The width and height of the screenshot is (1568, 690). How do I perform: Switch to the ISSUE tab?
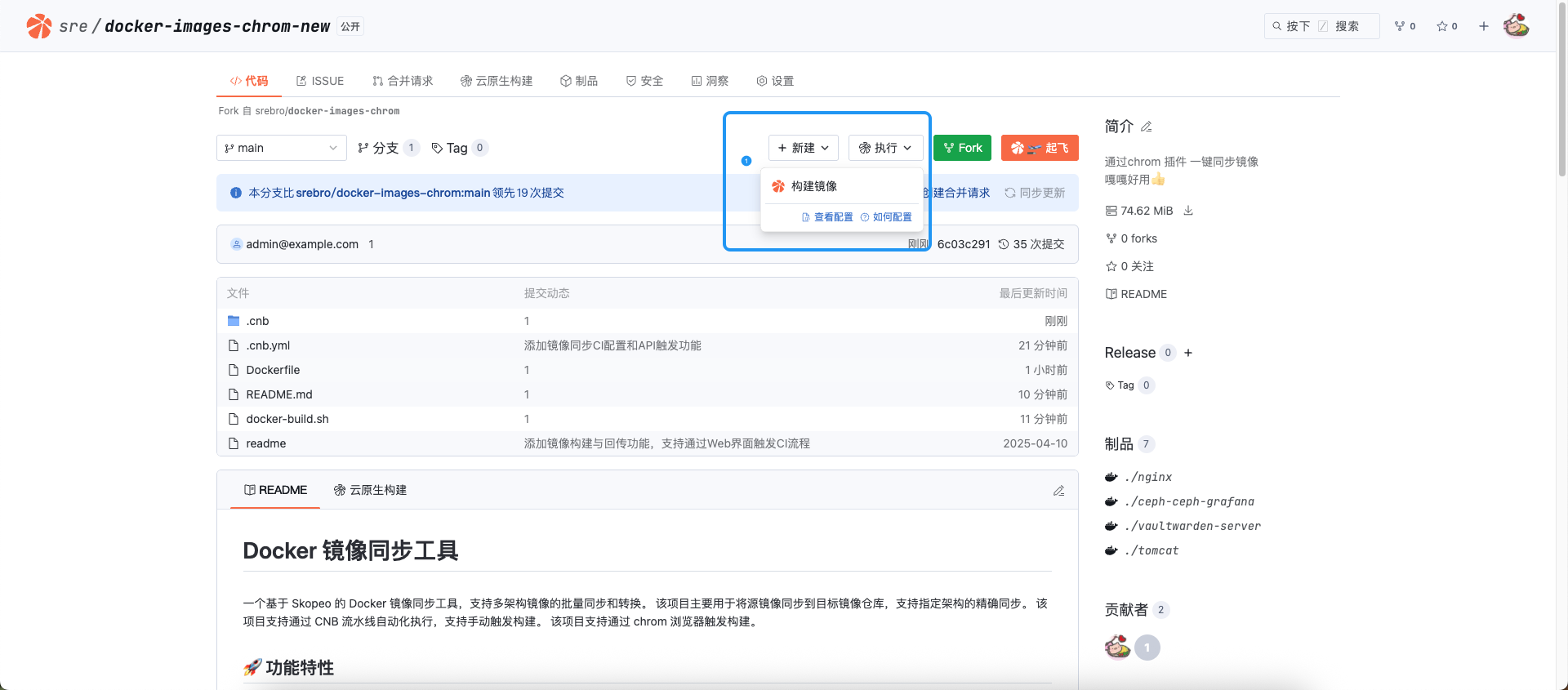click(x=320, y=81)
